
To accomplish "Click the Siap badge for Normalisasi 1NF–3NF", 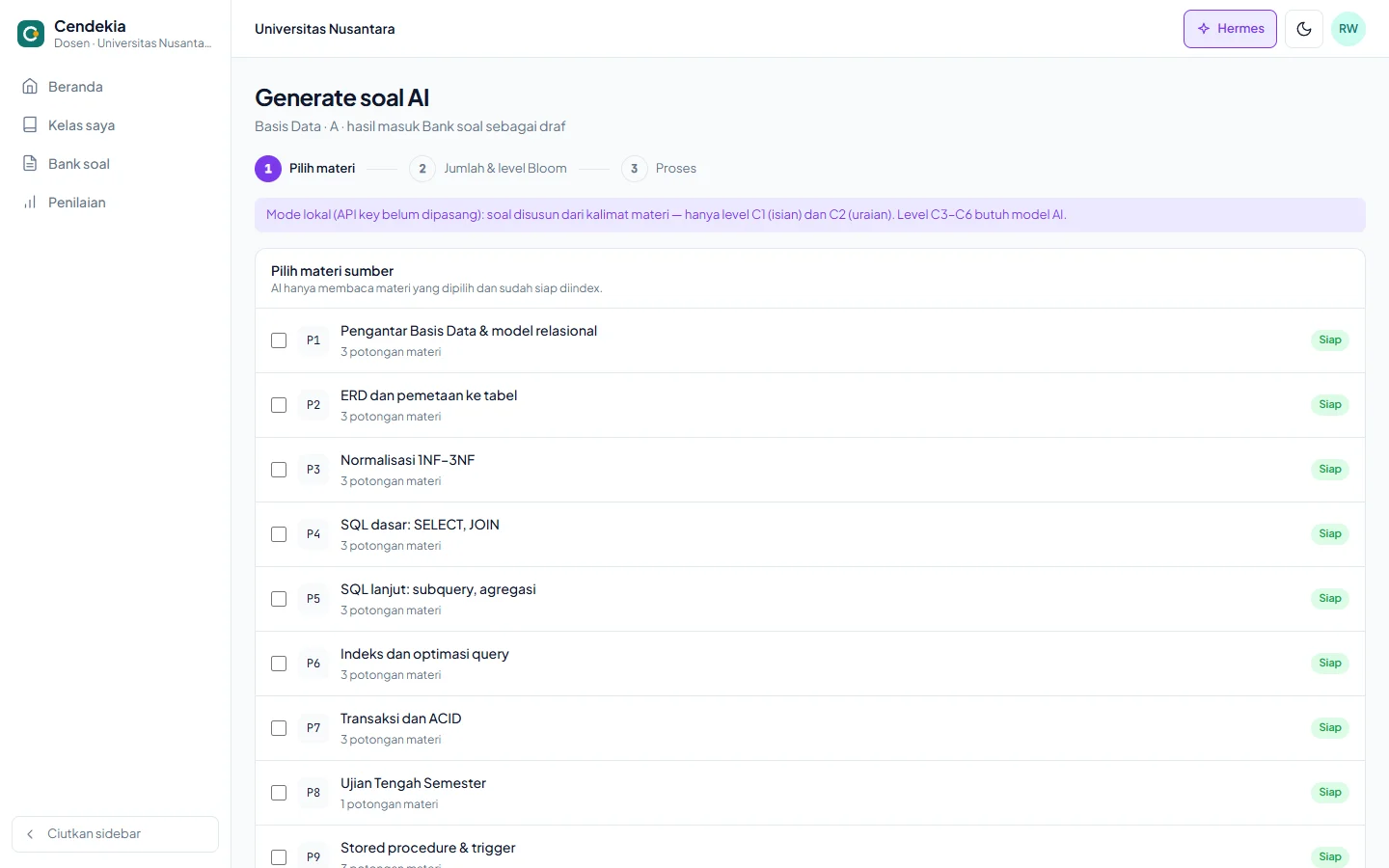I will [x=1330, y=470].
